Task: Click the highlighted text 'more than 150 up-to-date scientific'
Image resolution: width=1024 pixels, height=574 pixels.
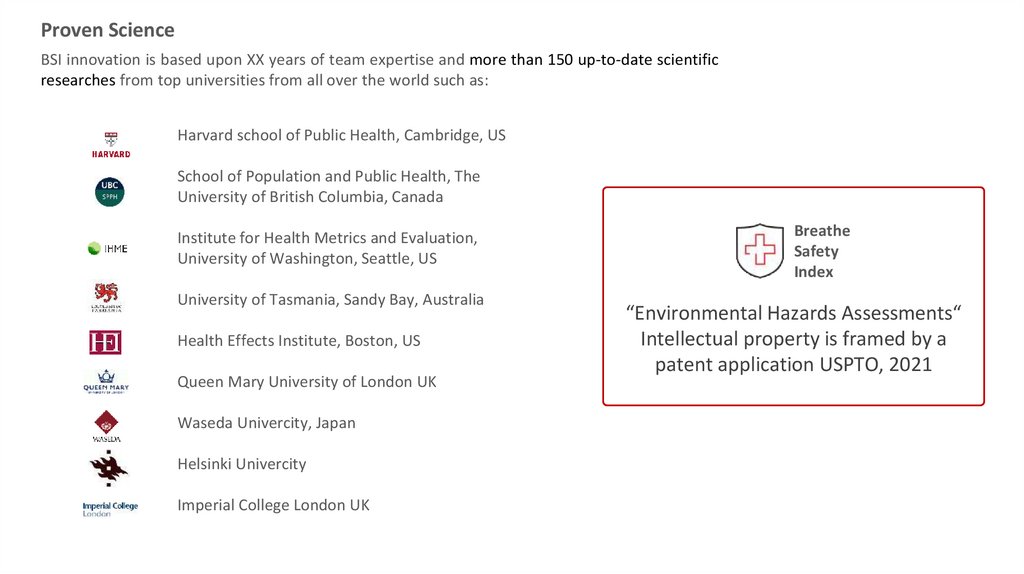Action: coord(594,60)
